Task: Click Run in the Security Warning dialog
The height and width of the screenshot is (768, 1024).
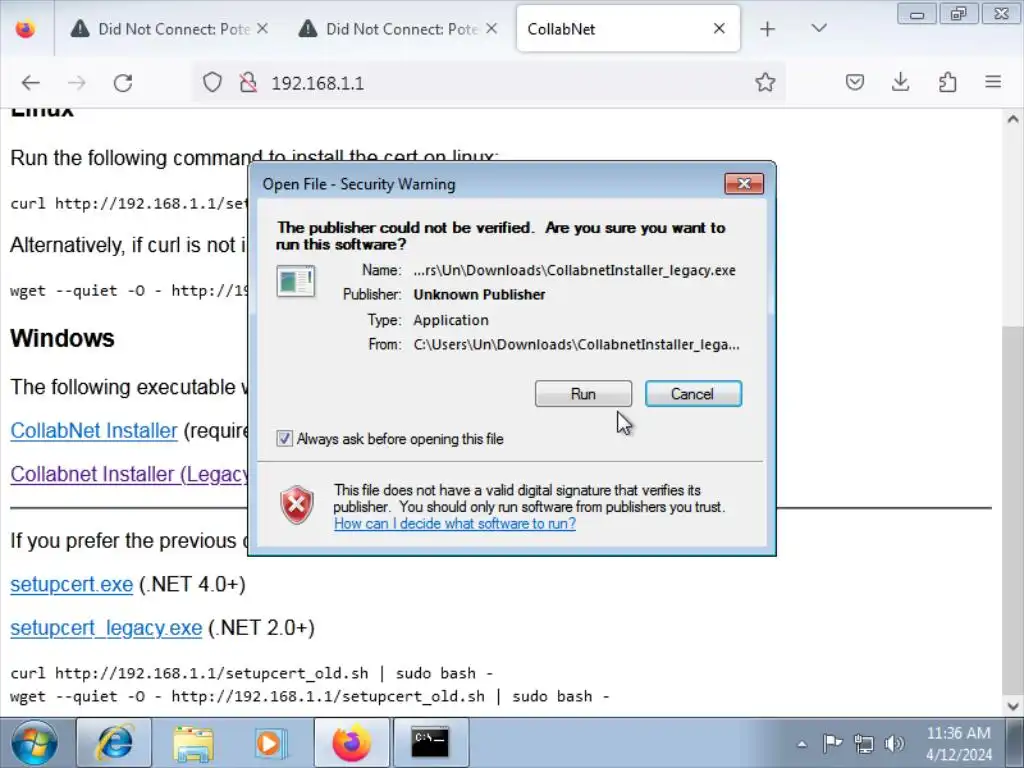Action: point(583,394)
